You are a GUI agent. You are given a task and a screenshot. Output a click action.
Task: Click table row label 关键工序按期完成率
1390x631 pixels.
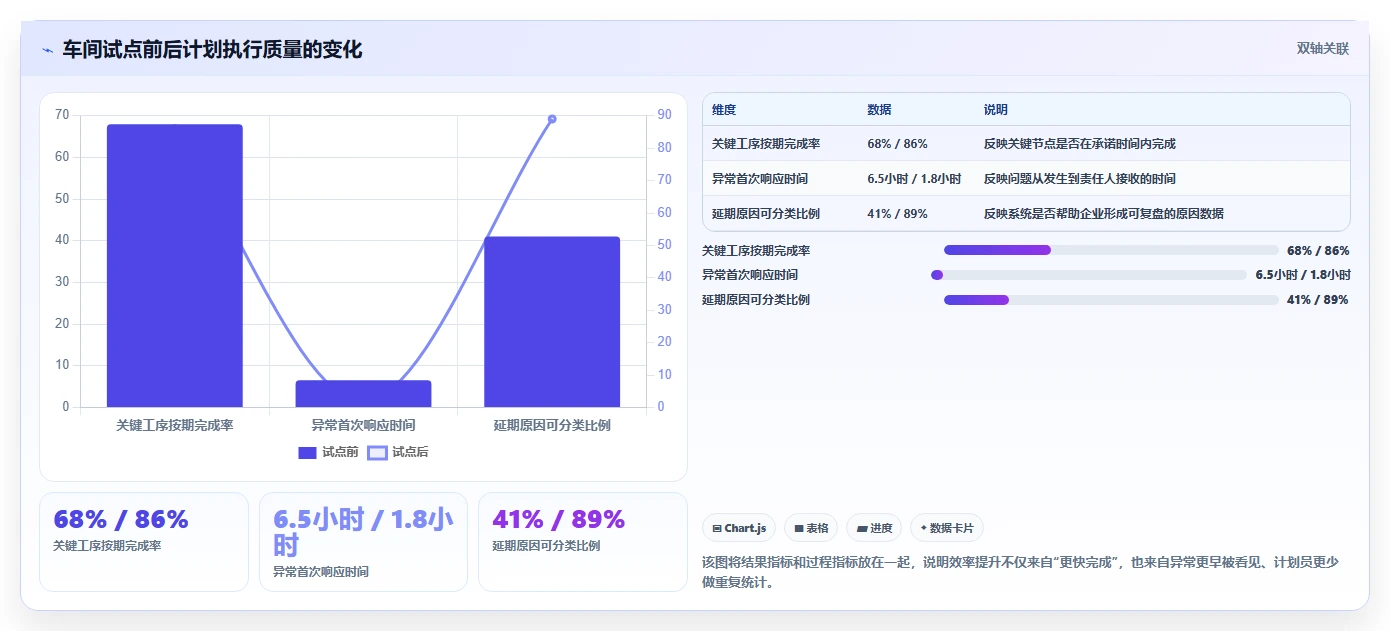(x=766, y=144)
